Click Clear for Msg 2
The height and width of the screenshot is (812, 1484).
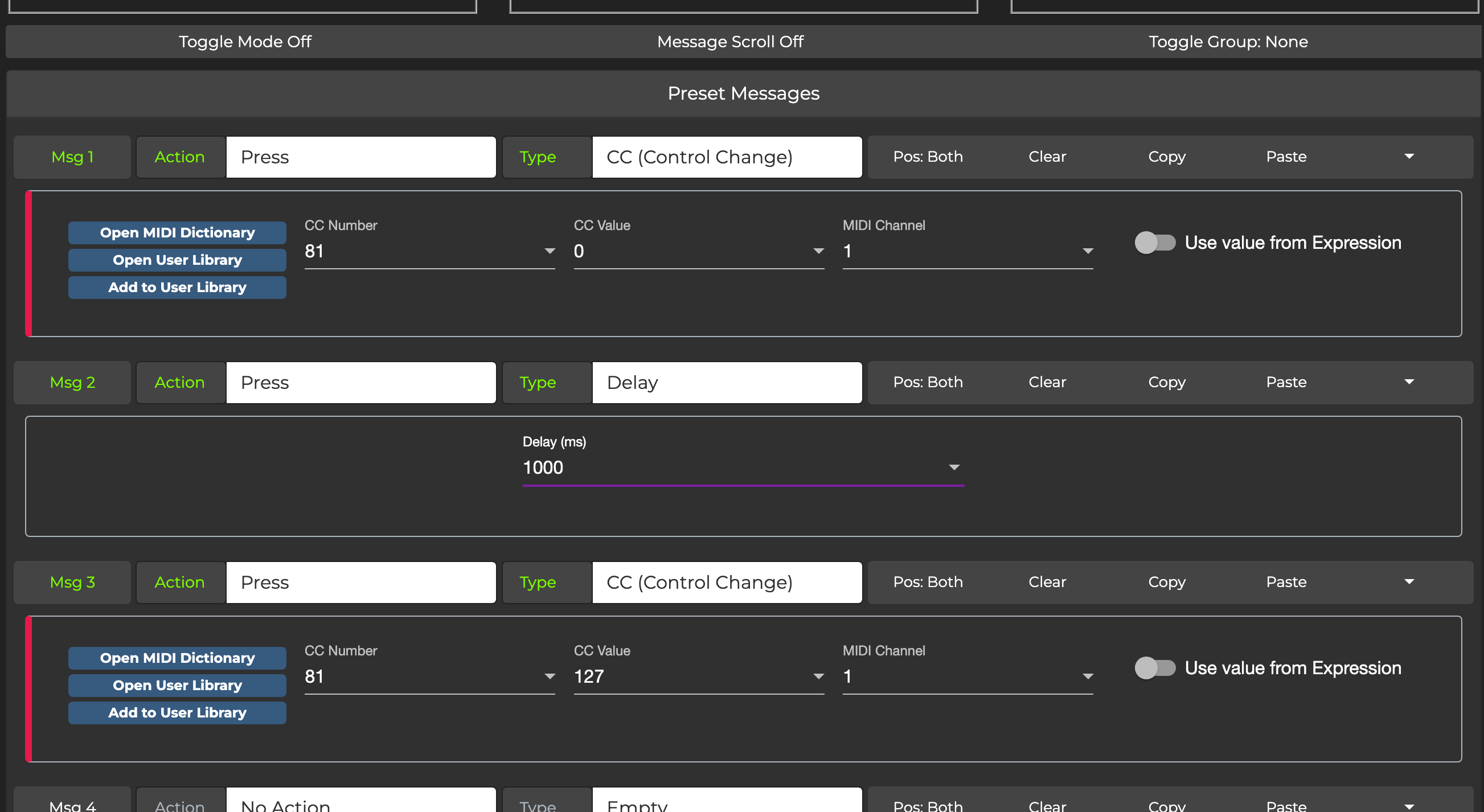tap(1047, 382)
